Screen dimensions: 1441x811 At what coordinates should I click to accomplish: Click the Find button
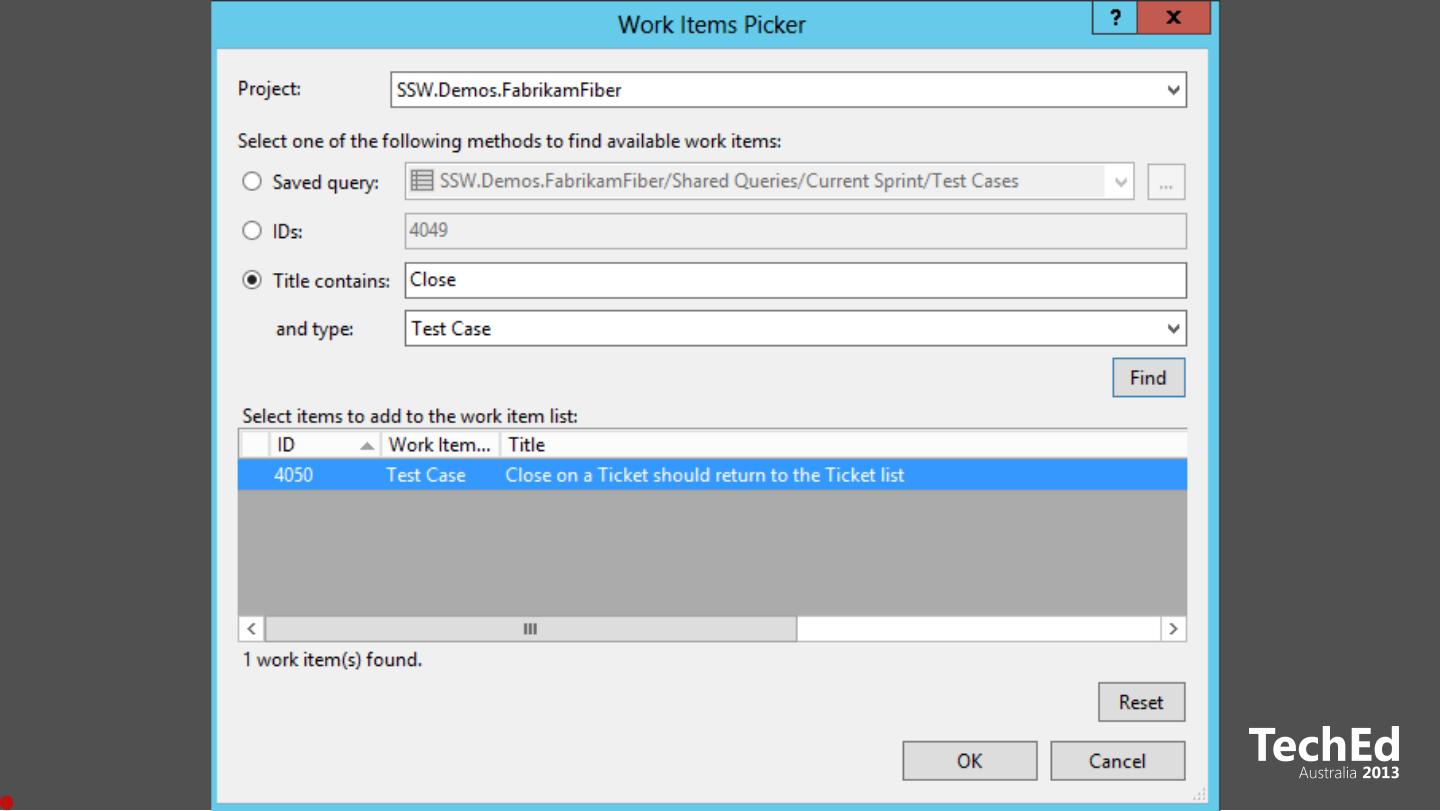(1149, 378)
